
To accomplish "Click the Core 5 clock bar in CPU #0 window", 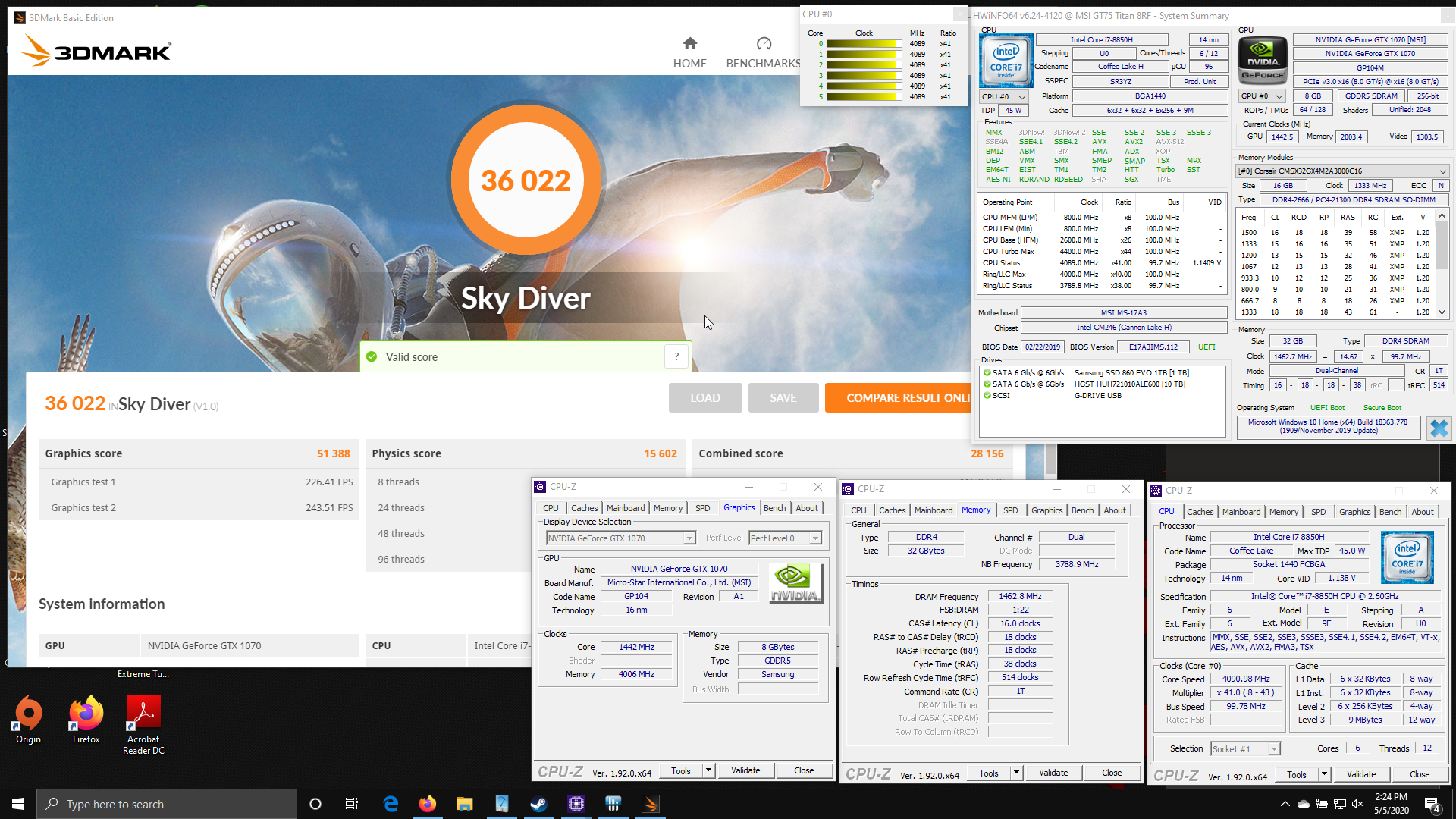I will point(864,97).
